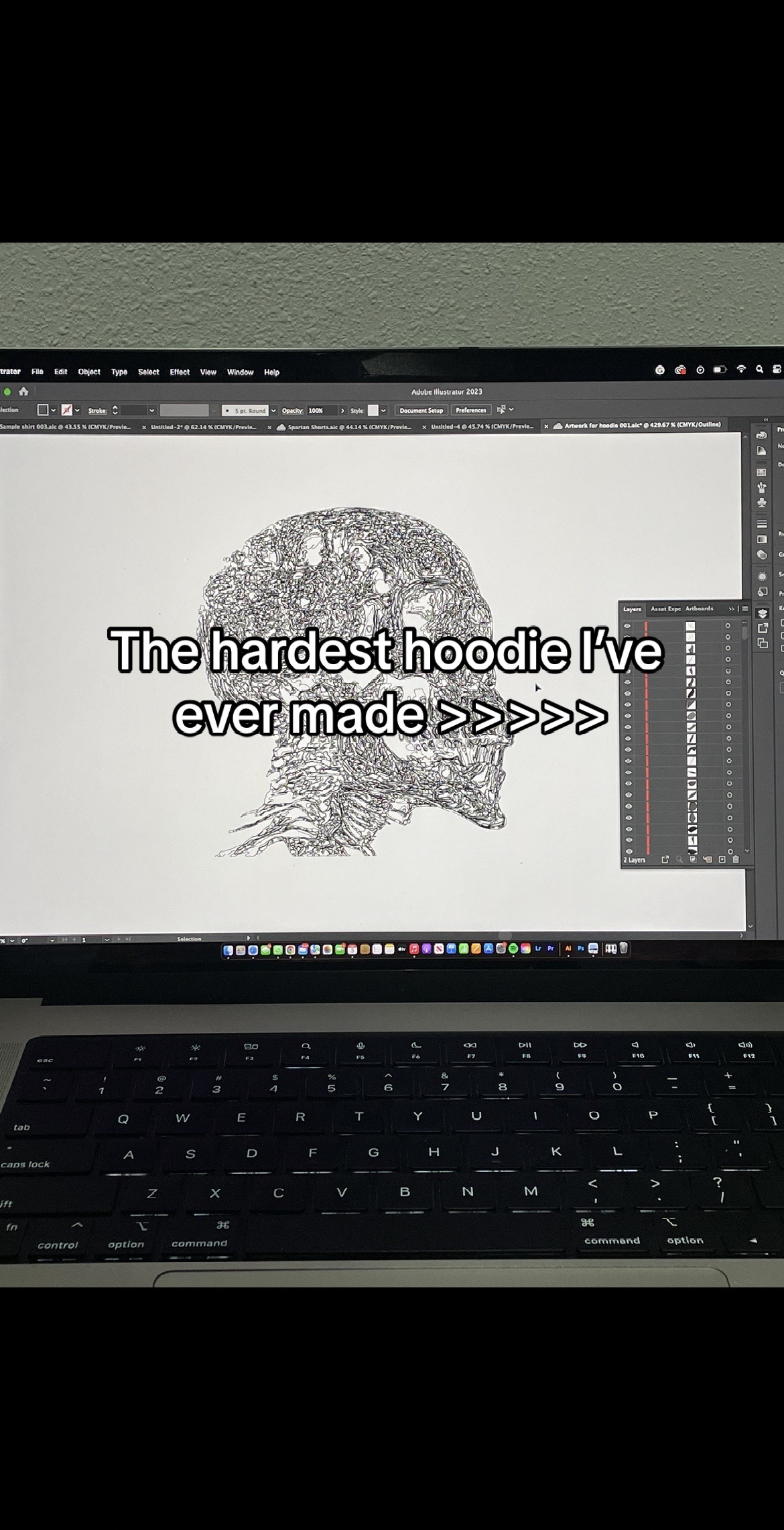784x1530 pixels.
Task: Open the Color Guide panel icon
Action: (x=761, y=451)
